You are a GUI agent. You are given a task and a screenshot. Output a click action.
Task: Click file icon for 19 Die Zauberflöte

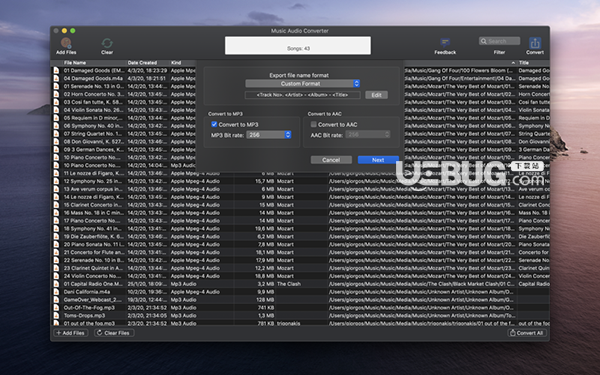(56, 236)
